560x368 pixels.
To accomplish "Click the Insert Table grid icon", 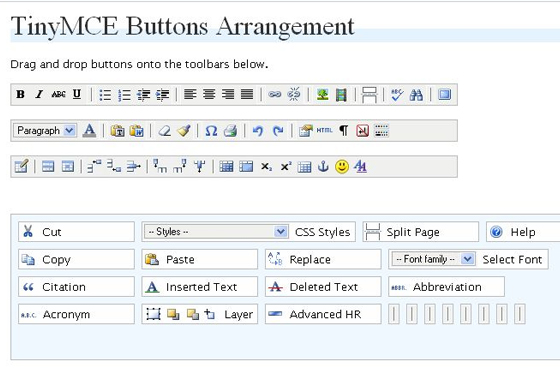I will point(304,167).
